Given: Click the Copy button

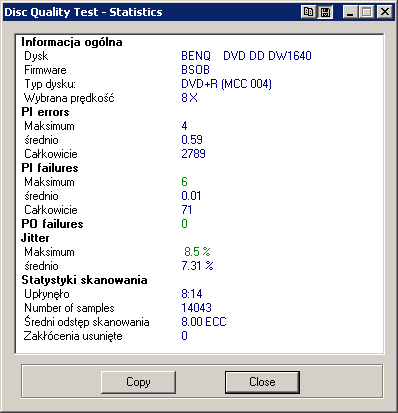Looking at the screenshot, I should (138, 382).
